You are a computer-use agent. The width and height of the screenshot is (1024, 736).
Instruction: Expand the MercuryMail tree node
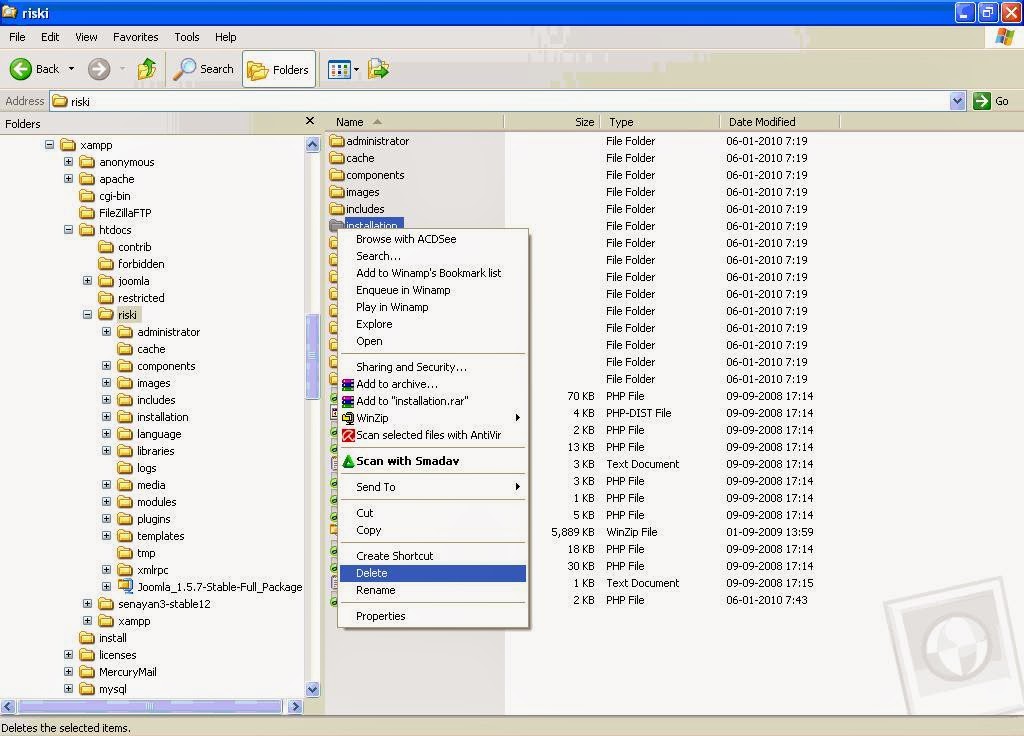coord(68,671)
